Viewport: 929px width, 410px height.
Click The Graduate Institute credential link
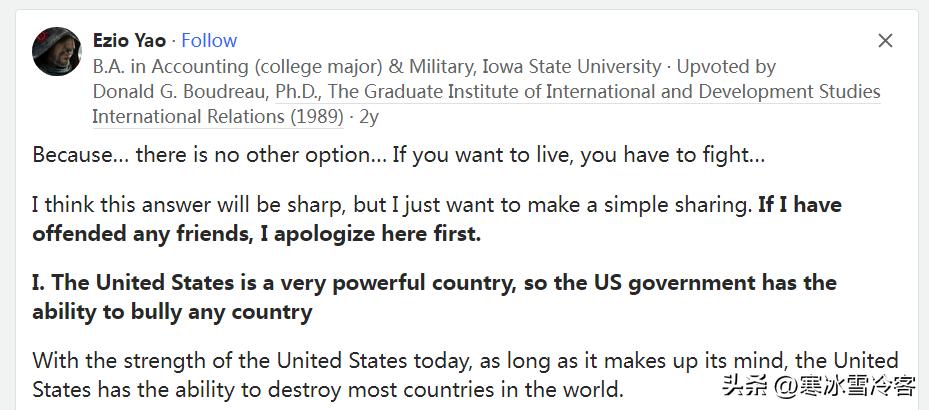604,92
